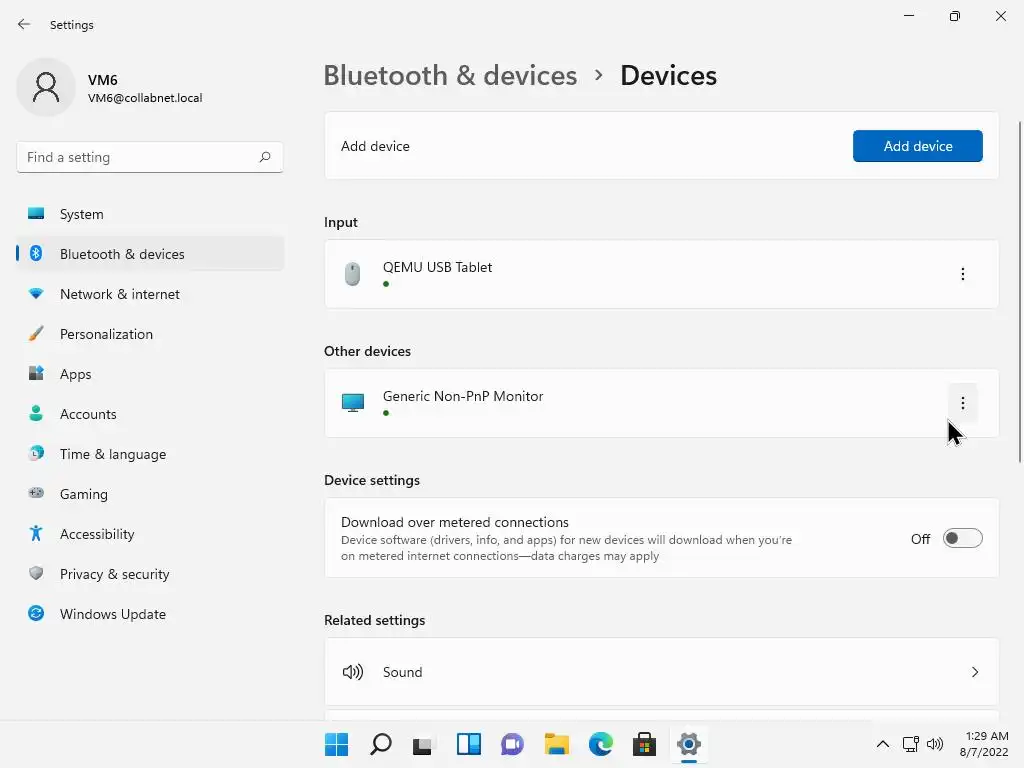This screenshot has width=1024, height=768.
Task: Click the search magnifier icon on the taskbar
Action: pyautogui.click(x=381, y=744)
